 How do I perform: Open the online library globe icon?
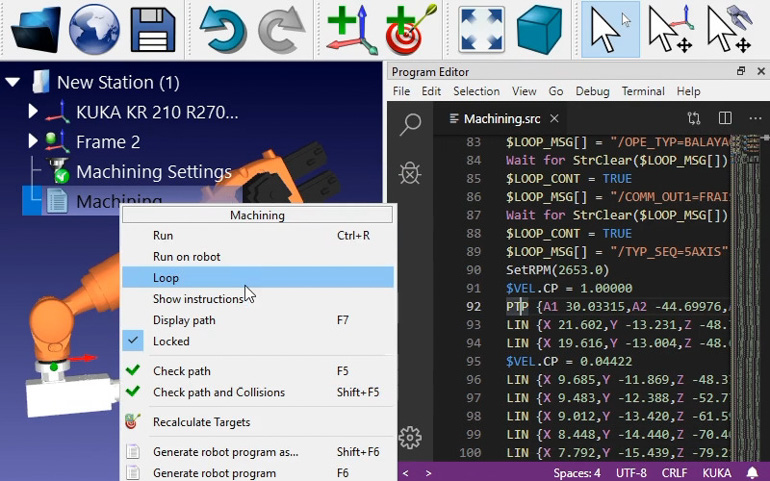94,29
